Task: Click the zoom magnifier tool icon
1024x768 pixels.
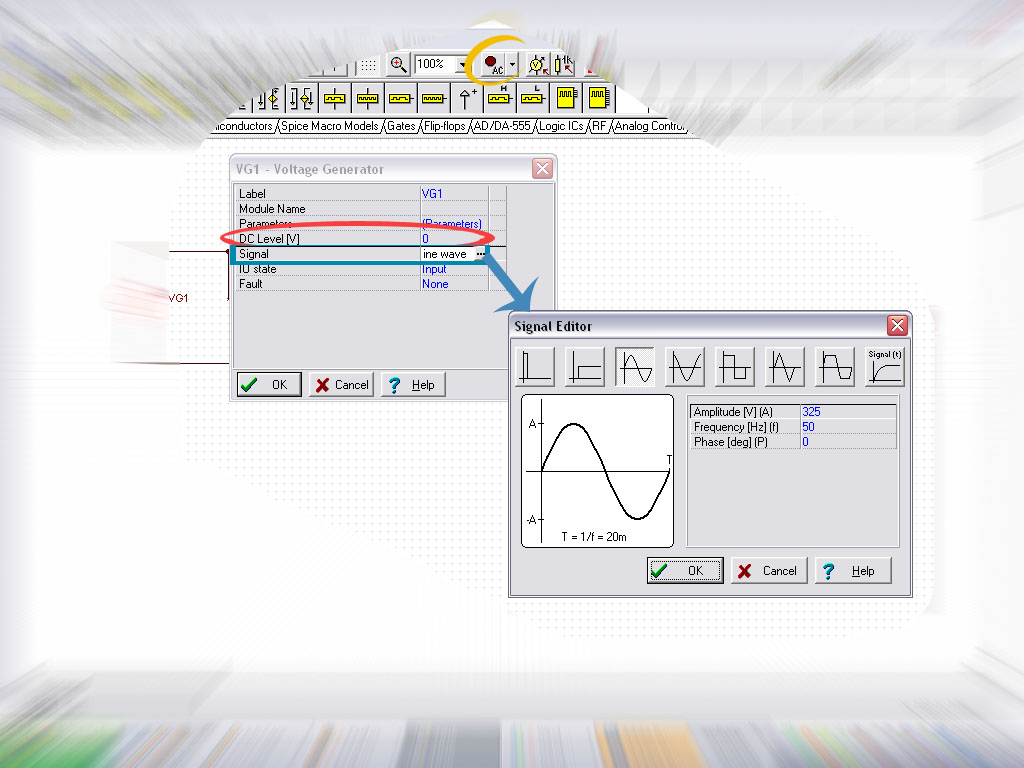Action: coord(398,65)
